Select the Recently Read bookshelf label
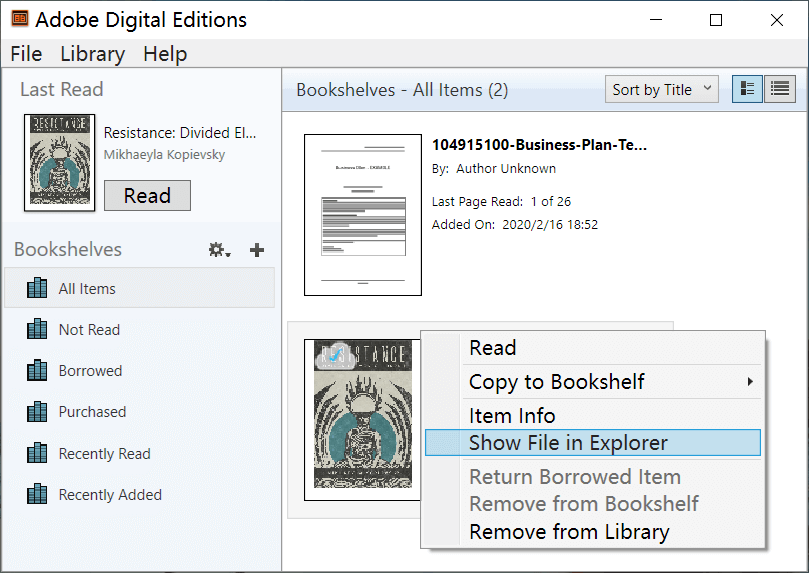The height and width of the screenshot is (573, 809). pyautogui.click(x=105, y=453)
